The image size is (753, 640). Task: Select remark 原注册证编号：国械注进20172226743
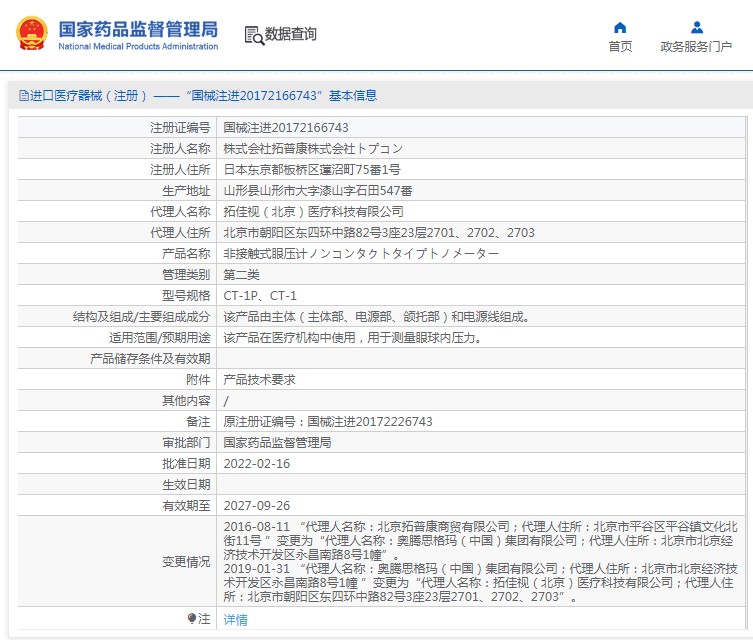[328, 422]
